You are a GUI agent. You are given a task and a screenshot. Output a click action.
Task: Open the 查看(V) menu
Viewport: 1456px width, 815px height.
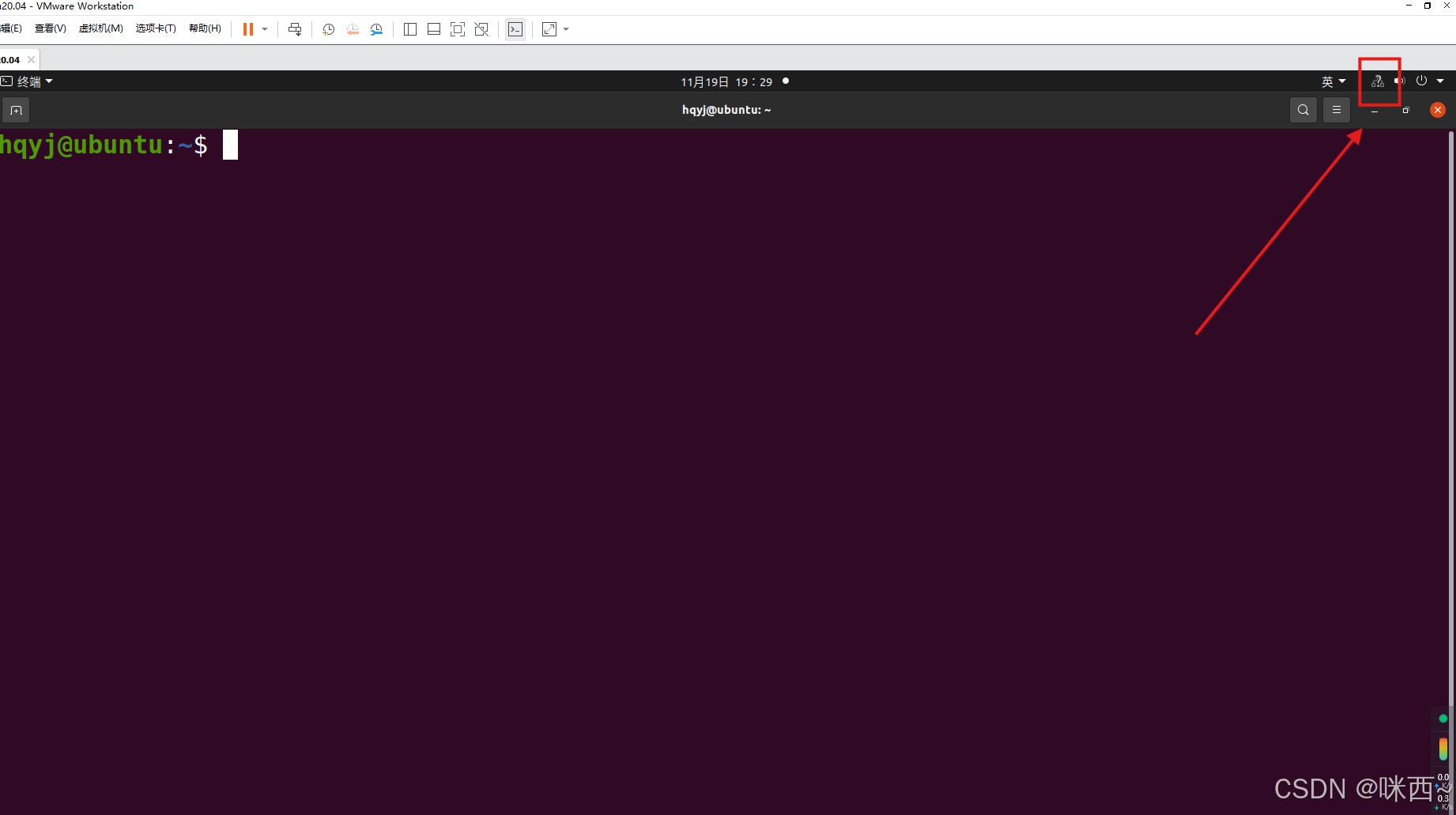coord(50,28)
